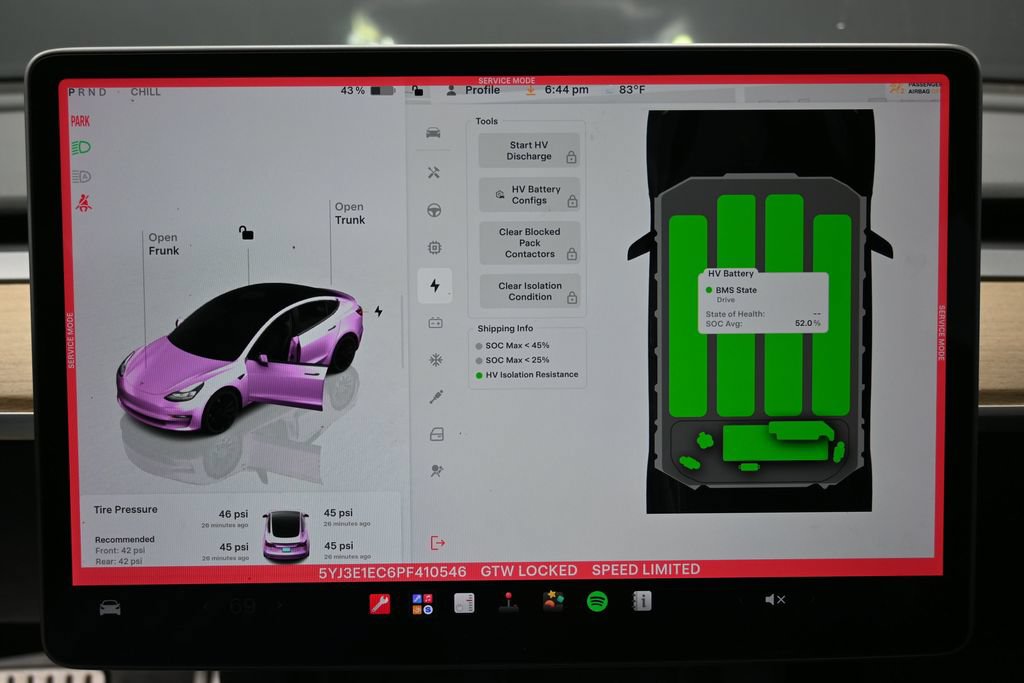This screenshot has height=683, width=1024.
Task: Tap the 83°F outside temperature
Action: [632, 89]
